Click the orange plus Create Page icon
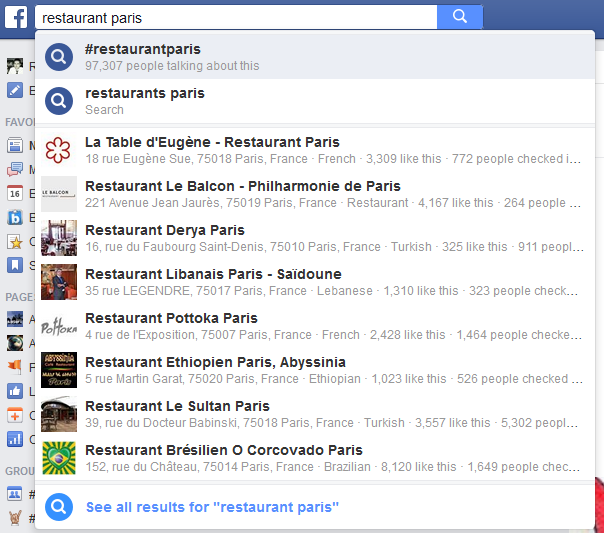The width and height of the screenshot is (604, 533). [x=15, y=416]
